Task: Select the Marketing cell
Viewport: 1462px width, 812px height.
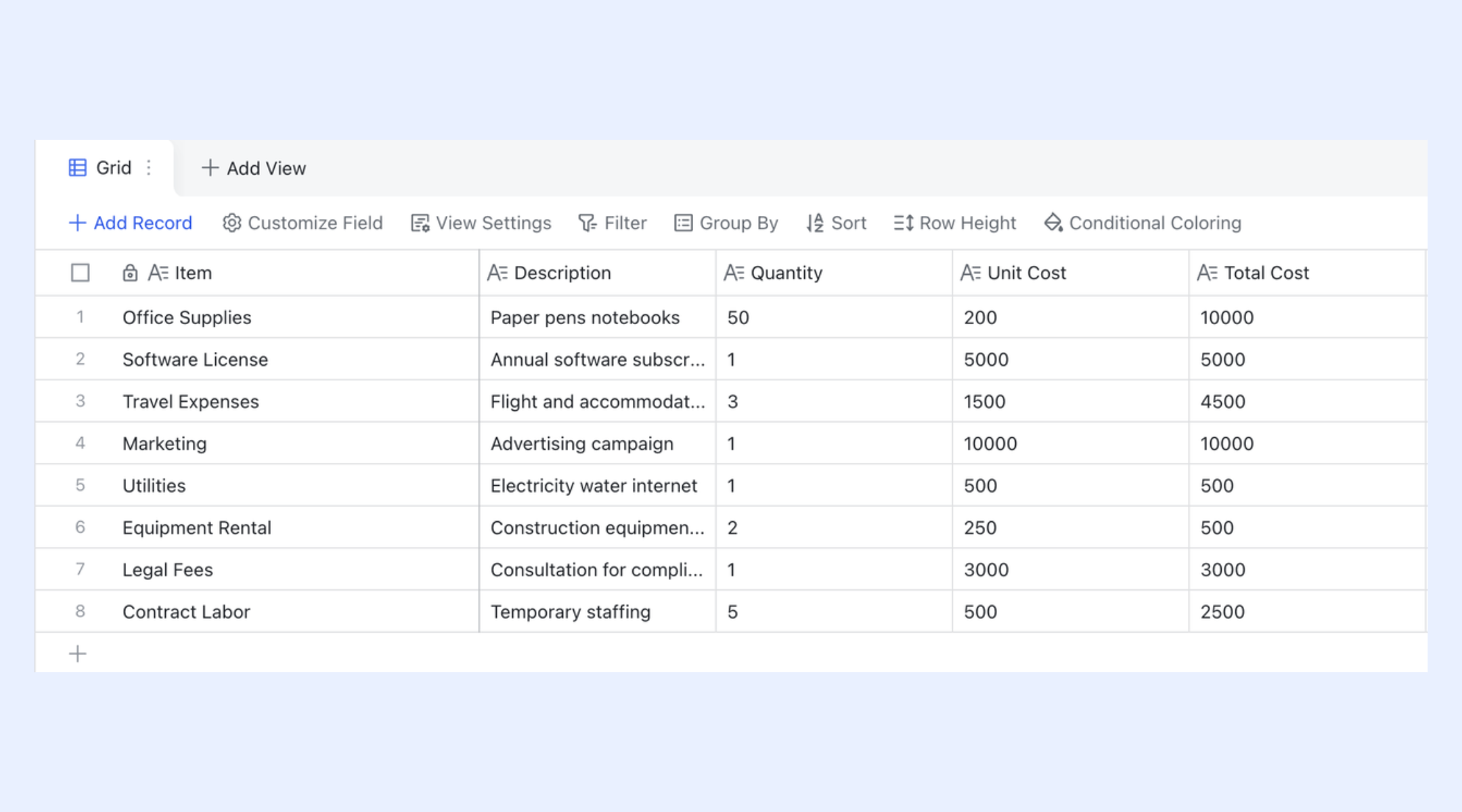Action: (298, 443)
